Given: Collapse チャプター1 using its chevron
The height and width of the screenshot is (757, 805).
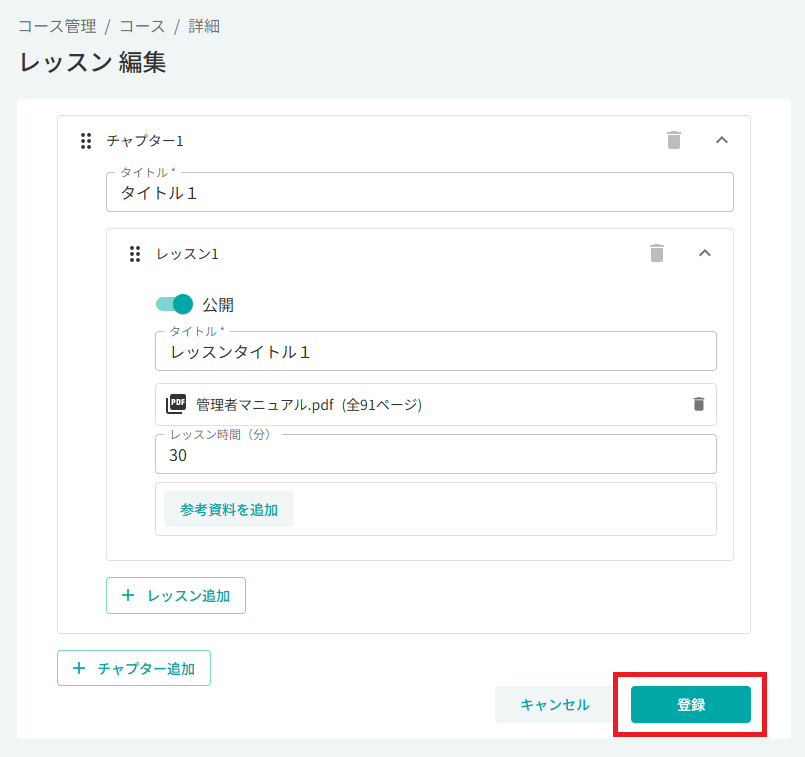Looking at the screenshot, I should coord(721,140).
